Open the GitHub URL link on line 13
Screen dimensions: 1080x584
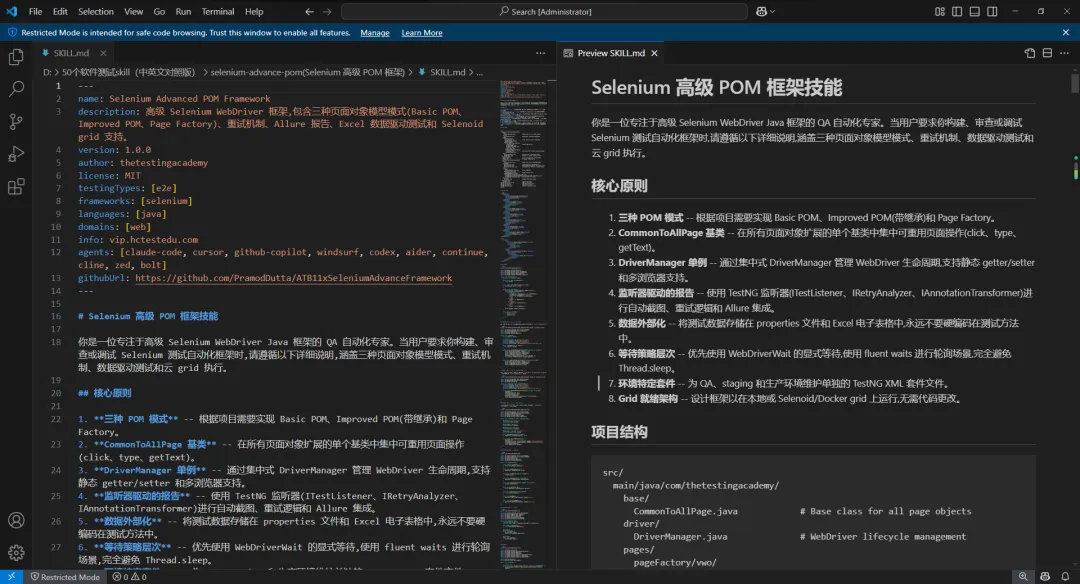click(293, 278)
